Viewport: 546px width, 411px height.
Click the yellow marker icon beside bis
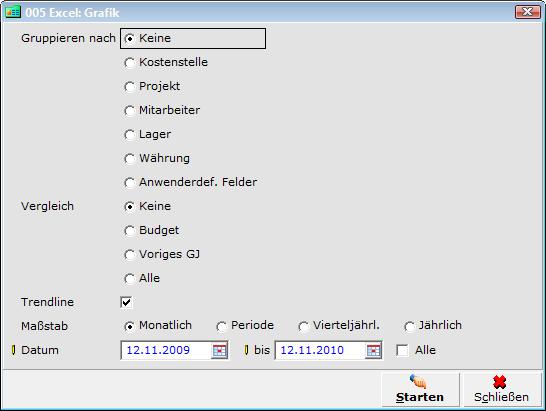[247, 350]
